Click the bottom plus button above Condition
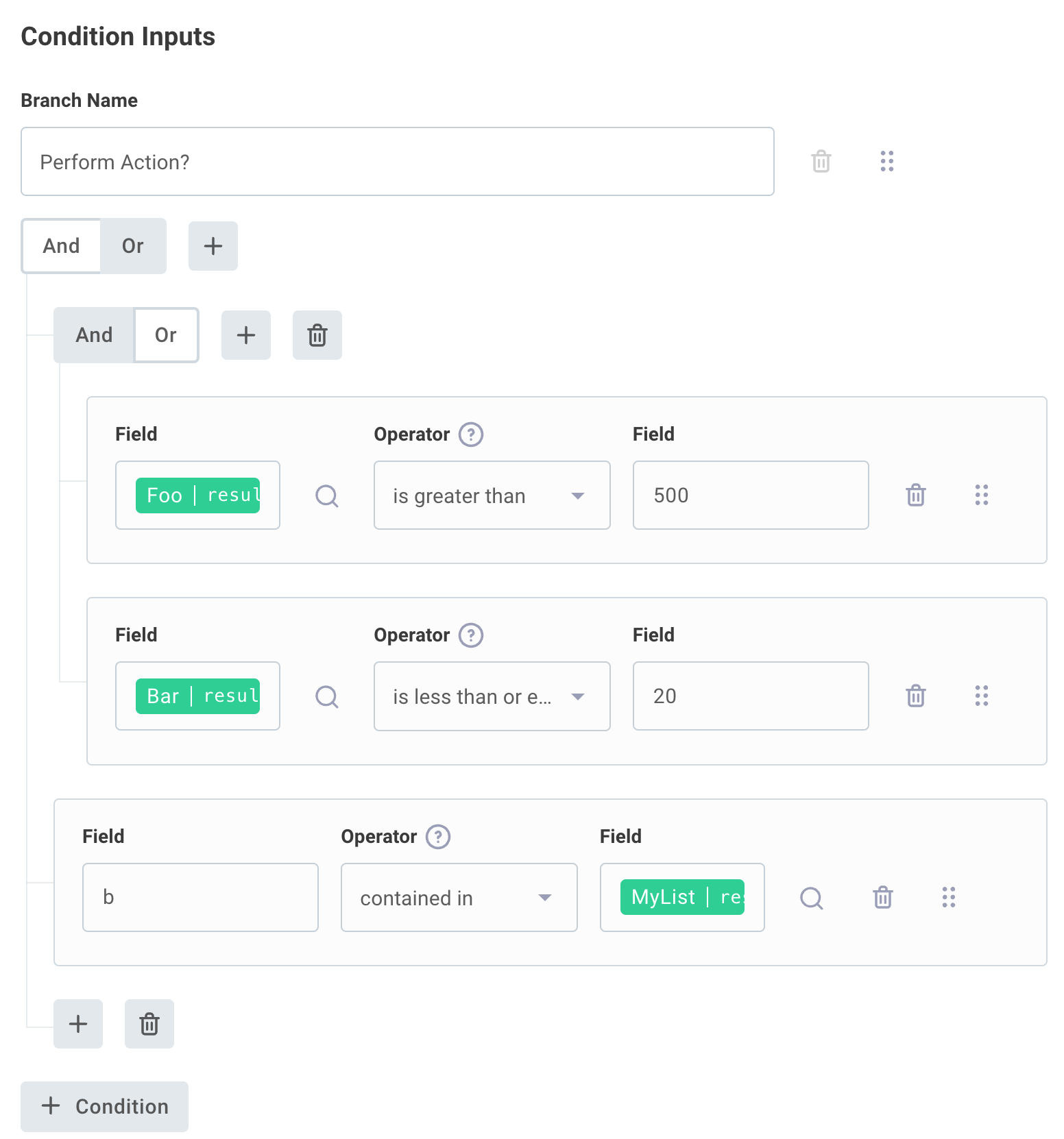Screen dimensions: 1064x1139 [x=78, y=1024]
